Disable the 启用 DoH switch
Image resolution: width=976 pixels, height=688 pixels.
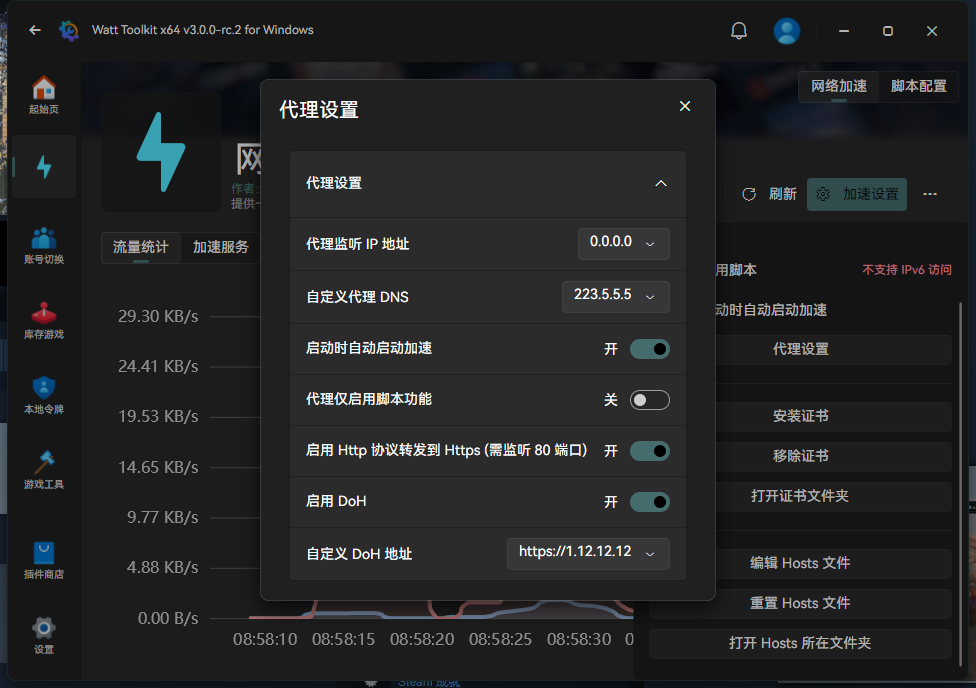(650, 502)
